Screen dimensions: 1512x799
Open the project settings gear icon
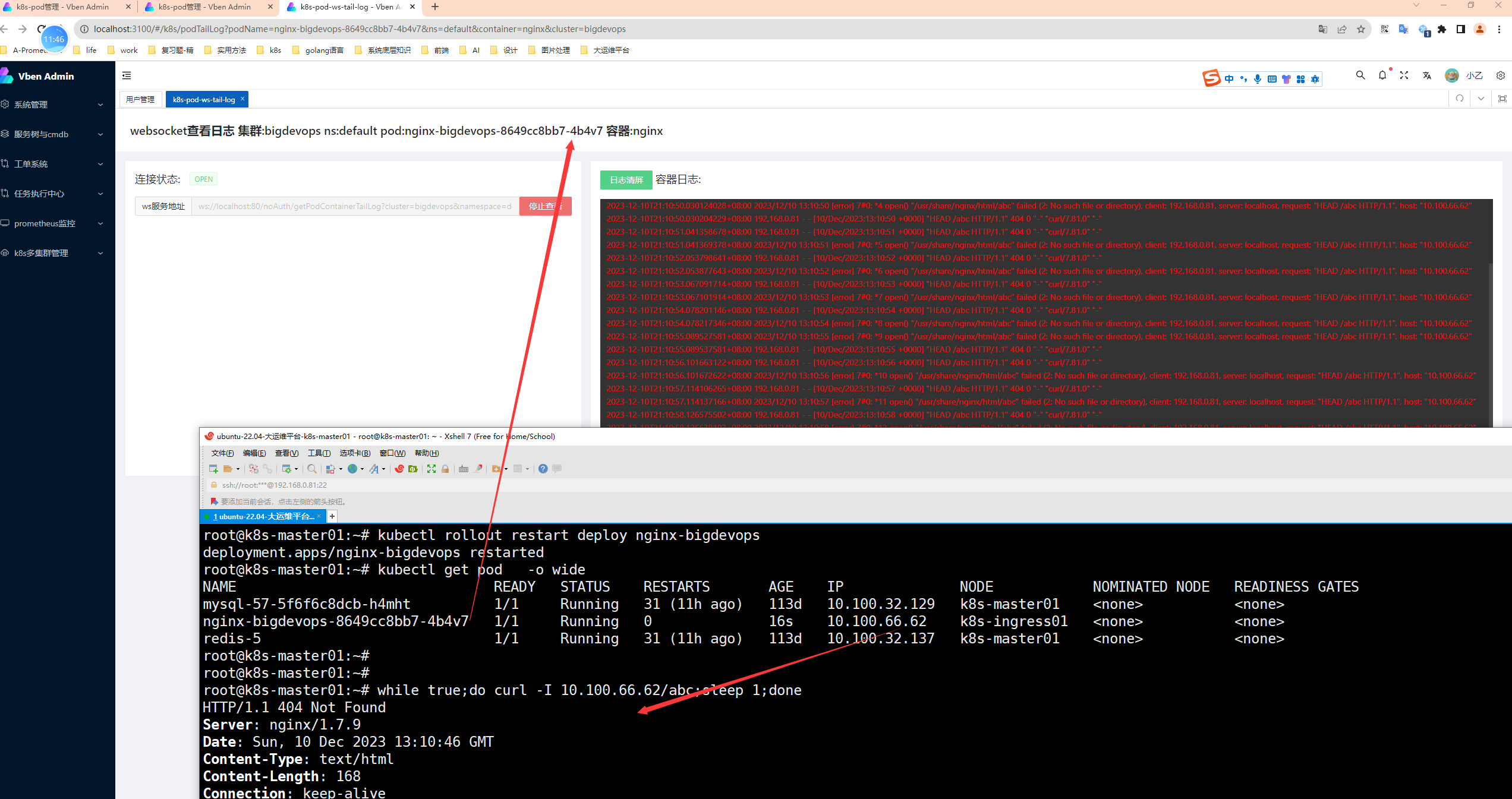1501,75
